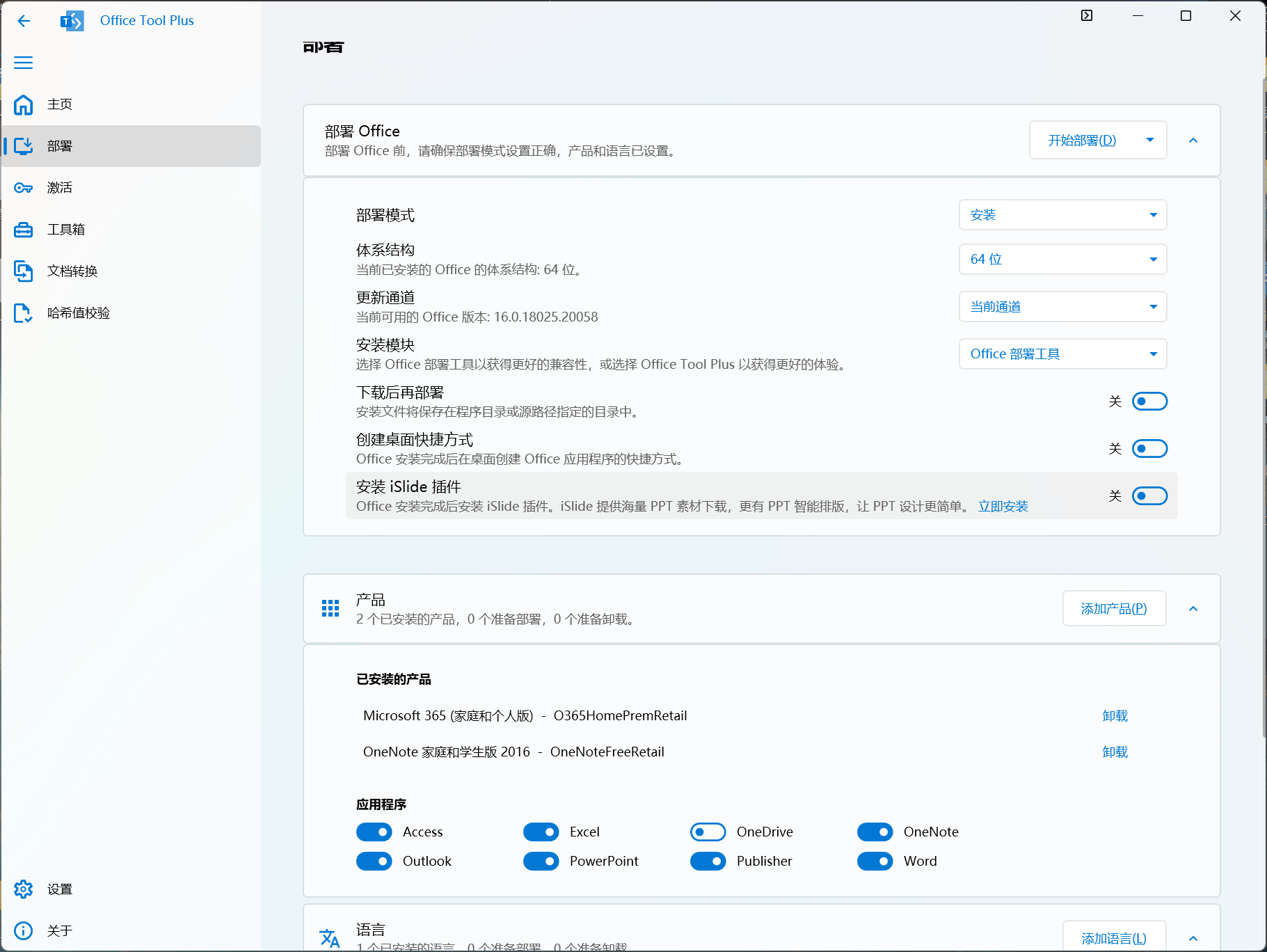Viewport: 1267px width, 952px height.
Task: Open 主页 page
Action: point(131,104)
